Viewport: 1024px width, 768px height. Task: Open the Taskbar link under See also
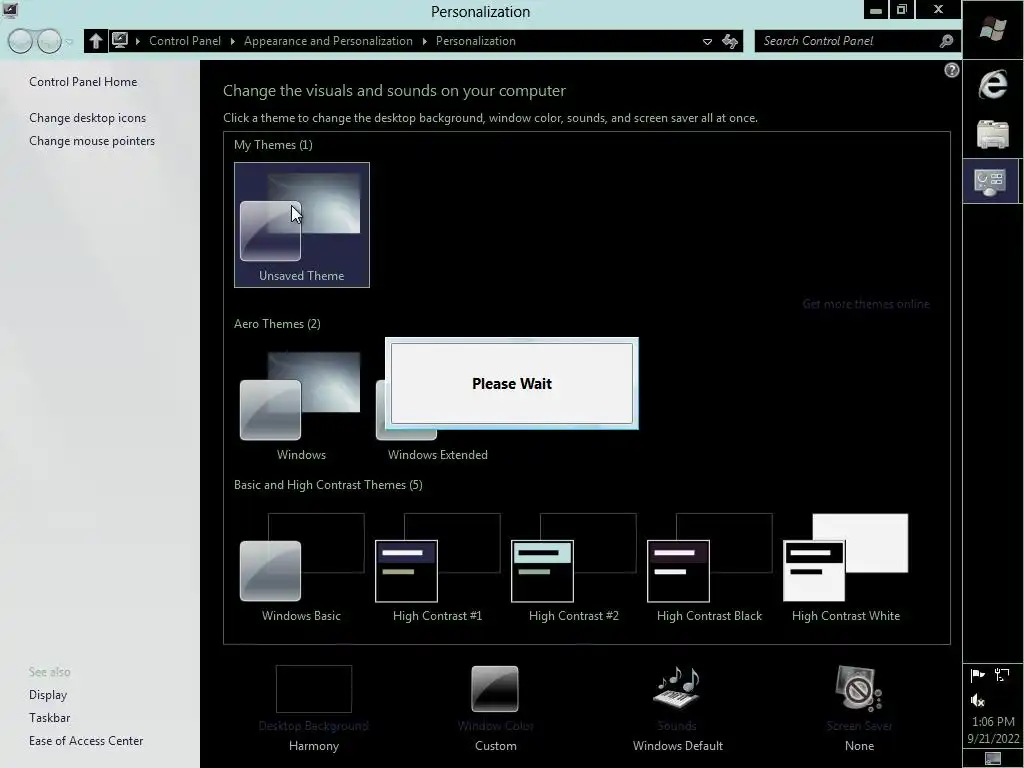50,718
